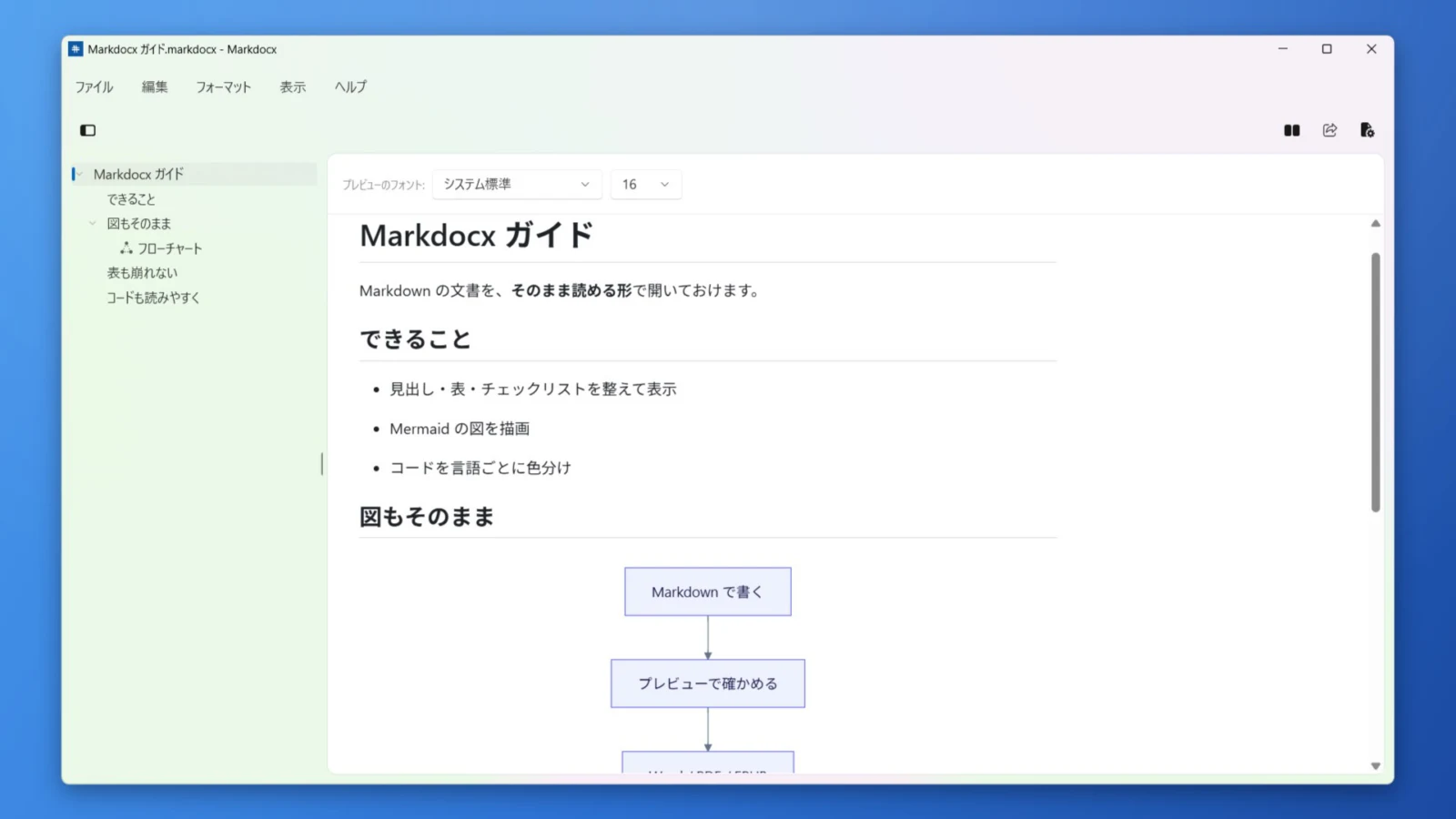Click the コードを言語ごとに色分け bullet
The width and height of the screenshot is (1456, 819).
click(480, 468)
